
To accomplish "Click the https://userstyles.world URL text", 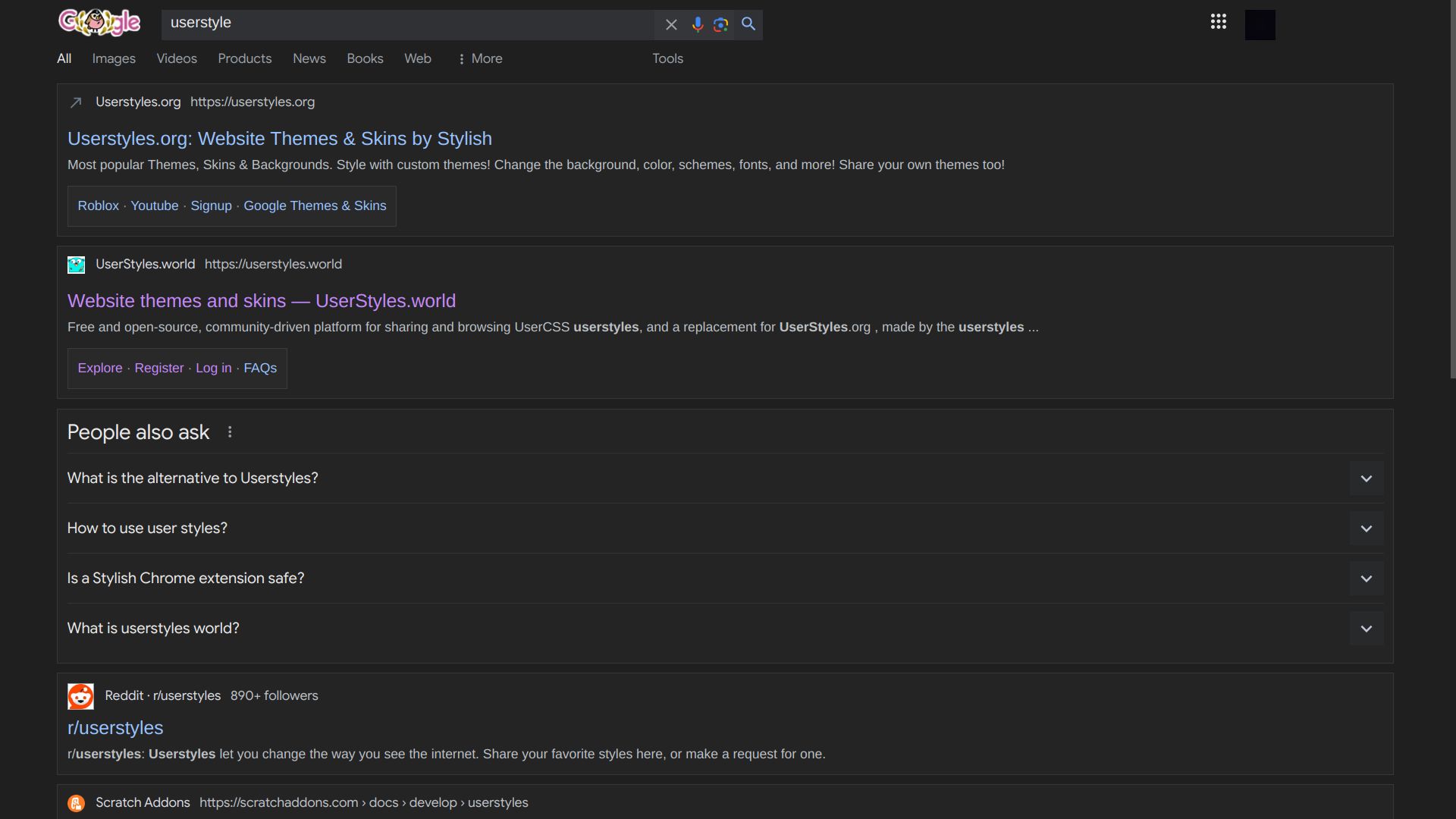I will 273,265.
